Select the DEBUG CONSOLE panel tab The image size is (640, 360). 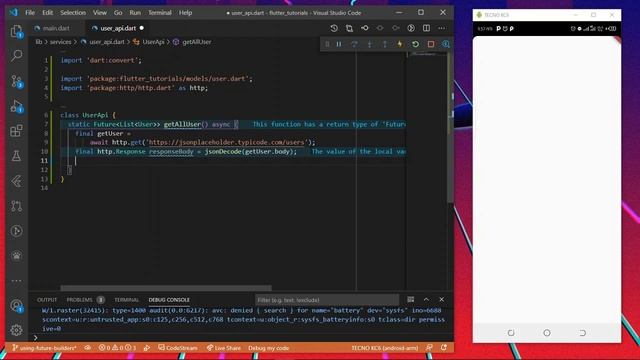169,300
